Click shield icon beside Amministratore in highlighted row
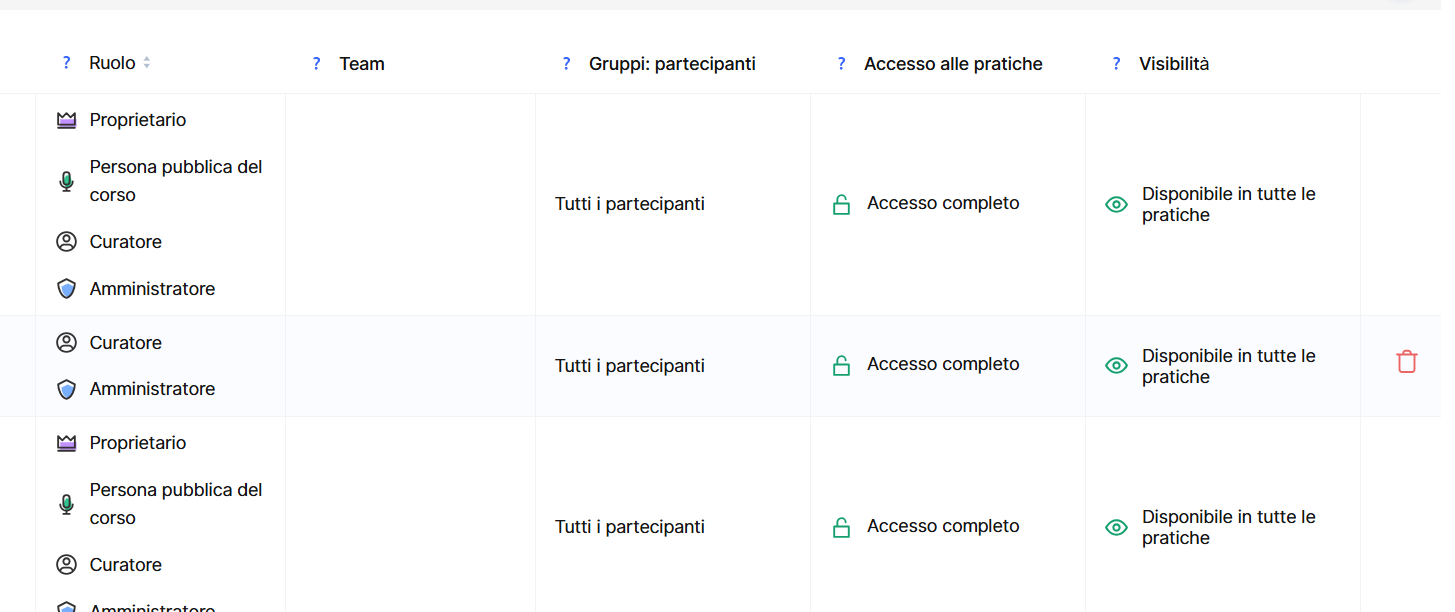This screenshot has width=1455, height=612. [66, 389]
